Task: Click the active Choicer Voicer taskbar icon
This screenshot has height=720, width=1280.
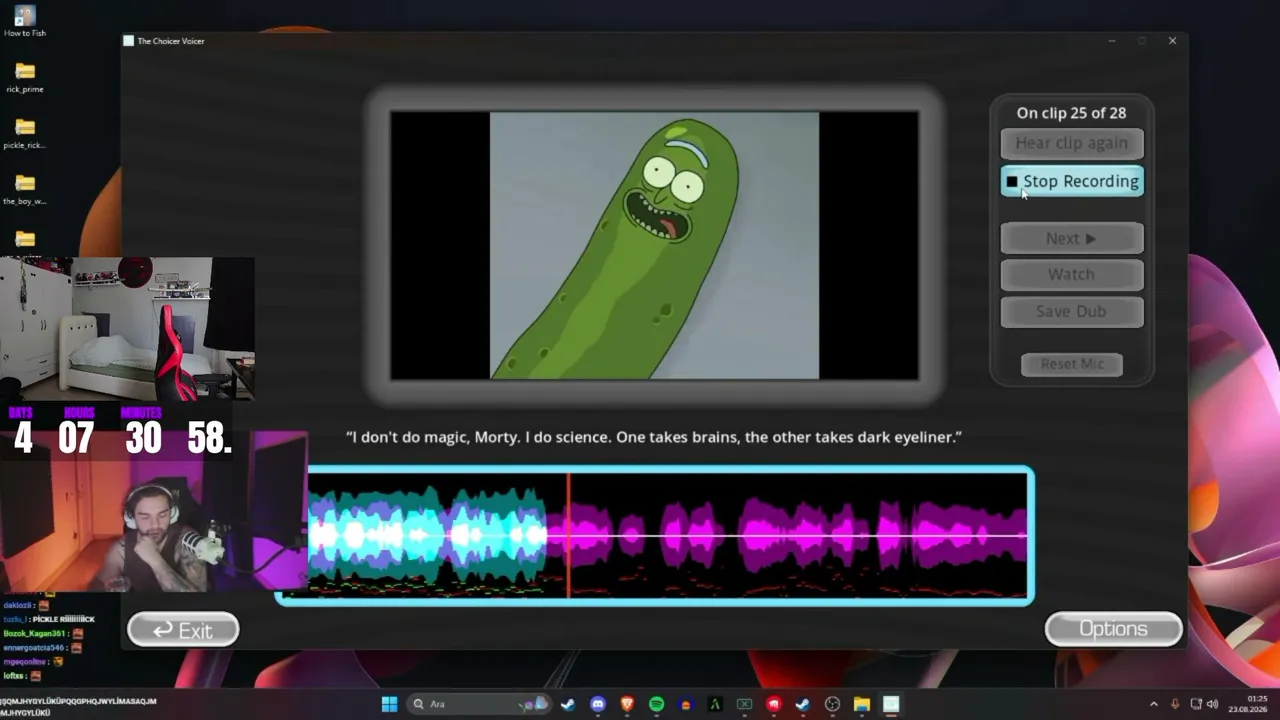Action: pyautogui.click(x=890, y=704)
